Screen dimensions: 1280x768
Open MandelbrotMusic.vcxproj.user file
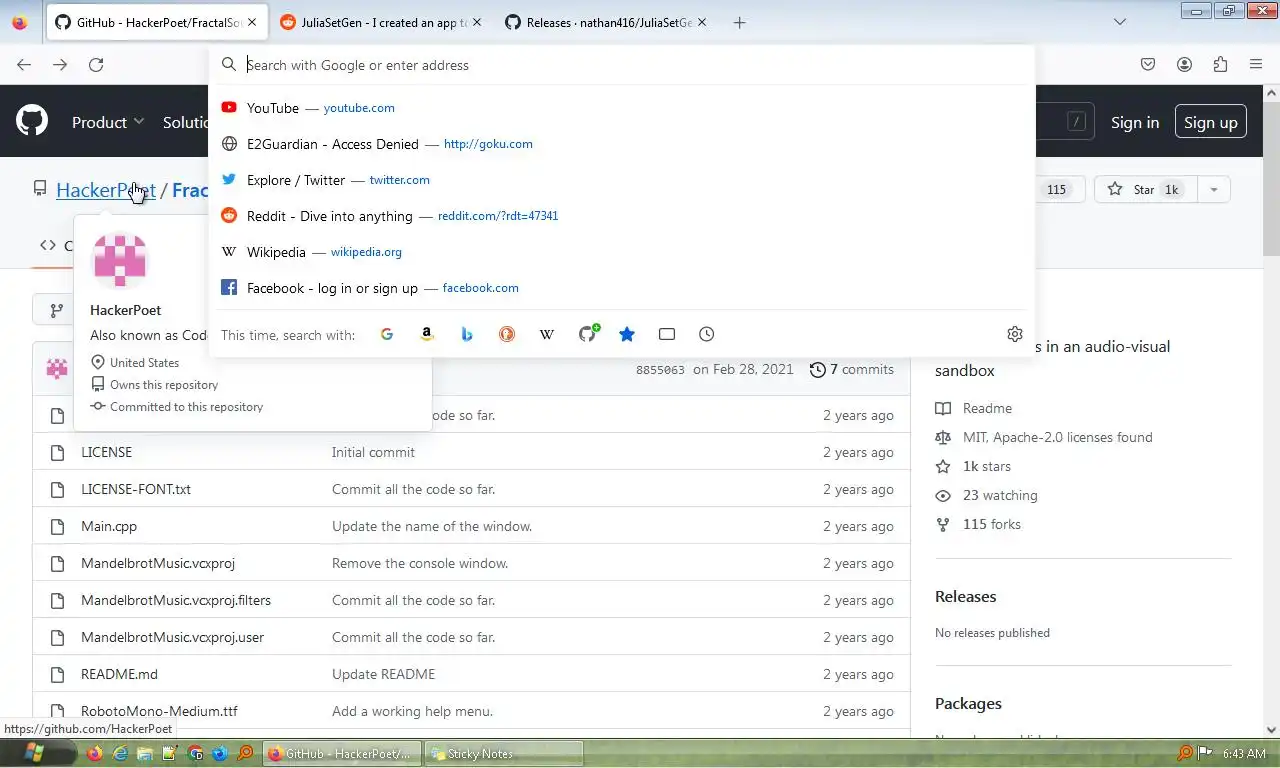172,637
